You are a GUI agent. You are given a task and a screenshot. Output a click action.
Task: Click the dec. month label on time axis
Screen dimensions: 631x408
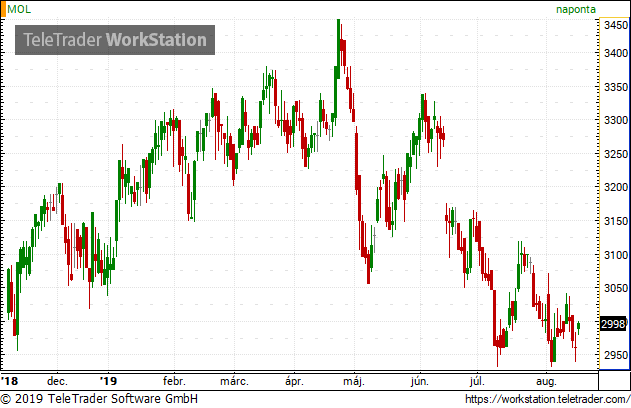pos(57,381)
